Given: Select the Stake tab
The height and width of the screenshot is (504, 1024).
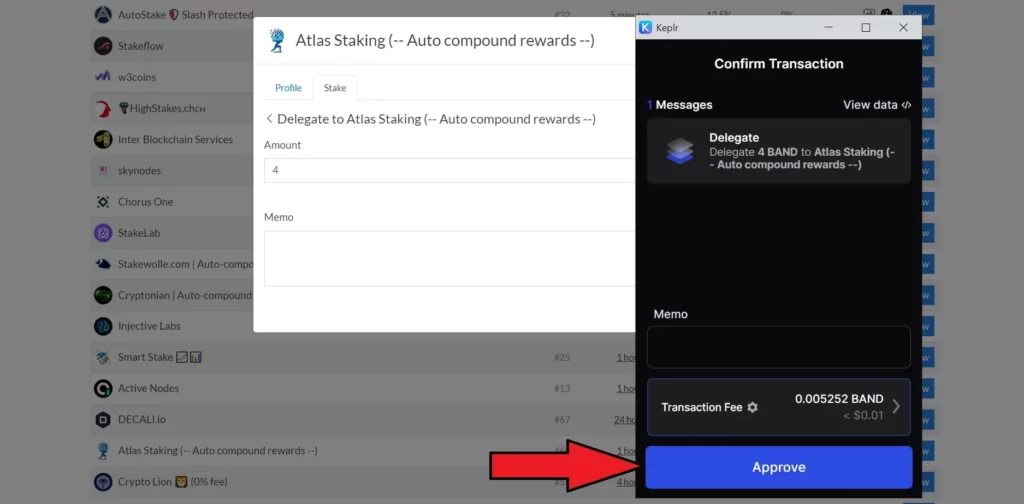Looking at the screenshot, I should (335, 88).
